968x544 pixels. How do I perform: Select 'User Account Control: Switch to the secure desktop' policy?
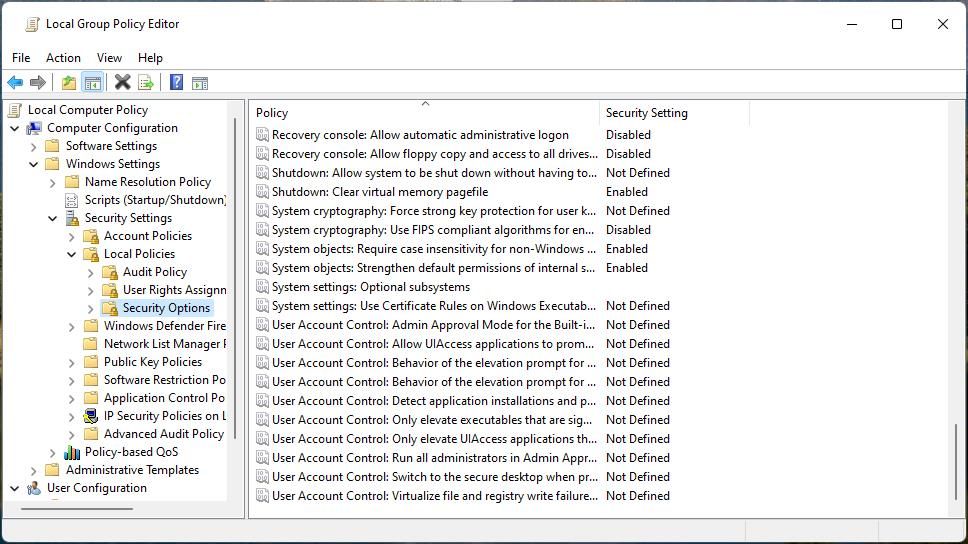point(435,477)
